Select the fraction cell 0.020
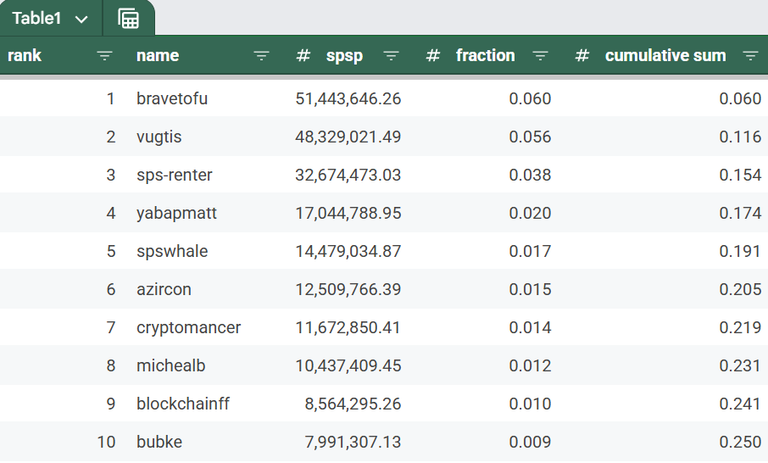768x463 pixels. [530, 213]
